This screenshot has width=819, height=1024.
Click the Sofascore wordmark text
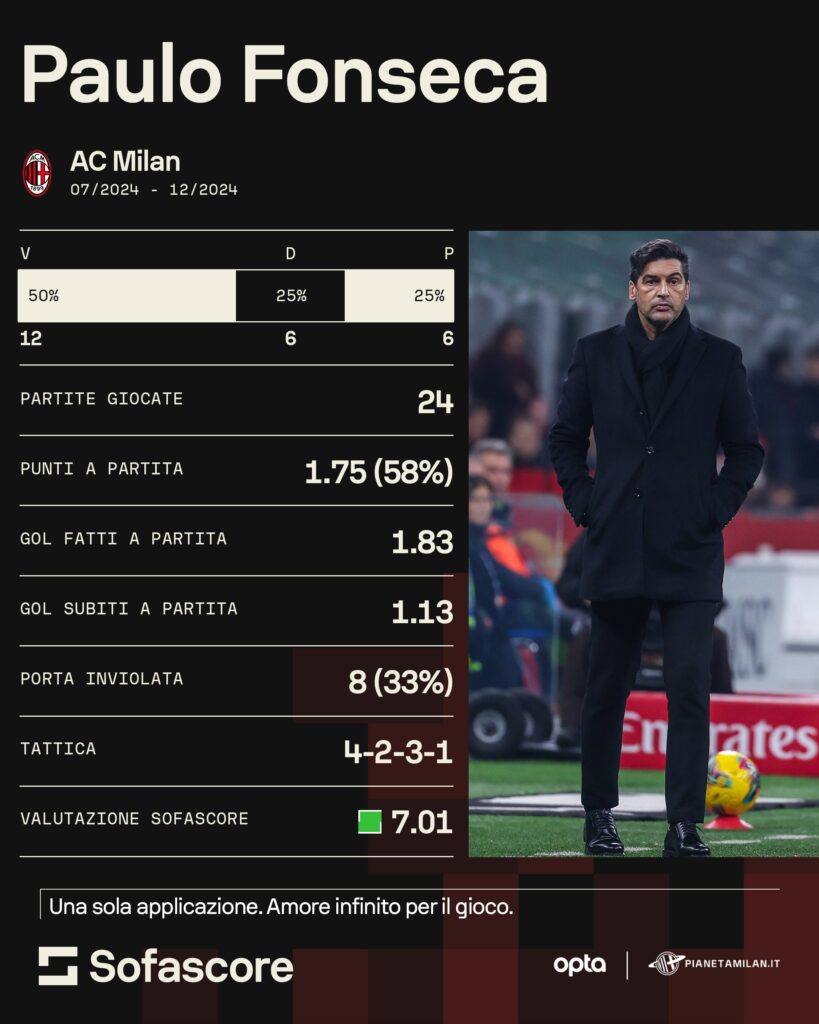coord(191,967)
